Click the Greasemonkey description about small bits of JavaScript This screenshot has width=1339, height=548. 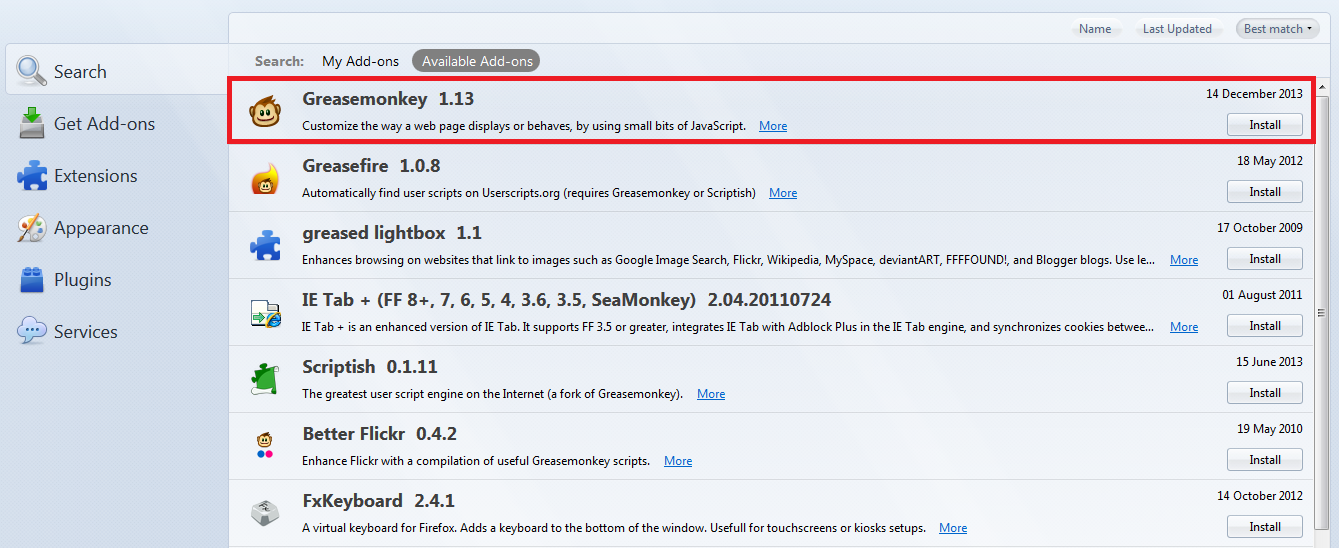524,126
